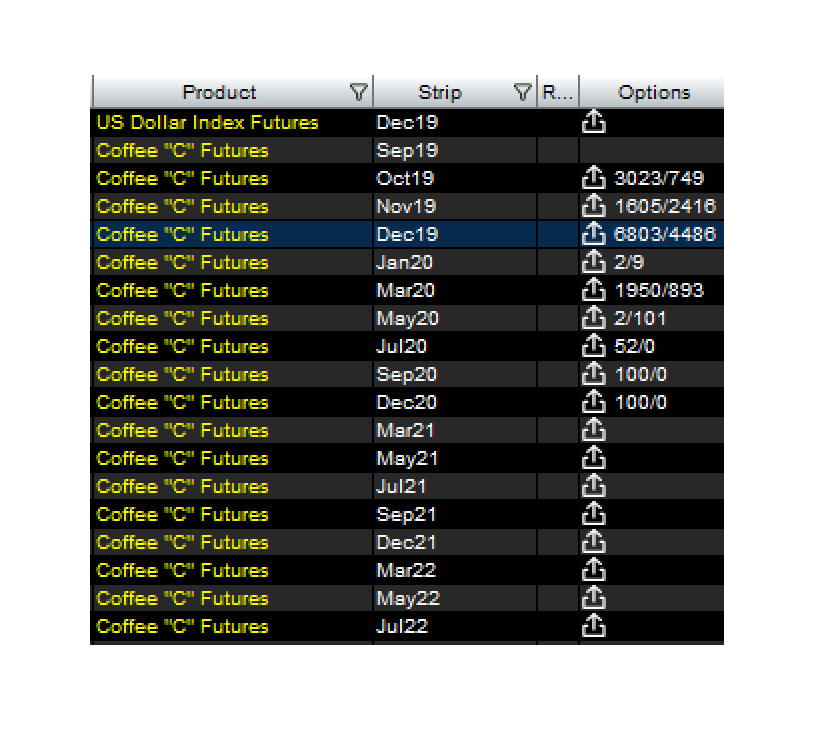This screenshot has width=818, height=730.
Task: Click the 2/9 options value
Action: (629, 262)
